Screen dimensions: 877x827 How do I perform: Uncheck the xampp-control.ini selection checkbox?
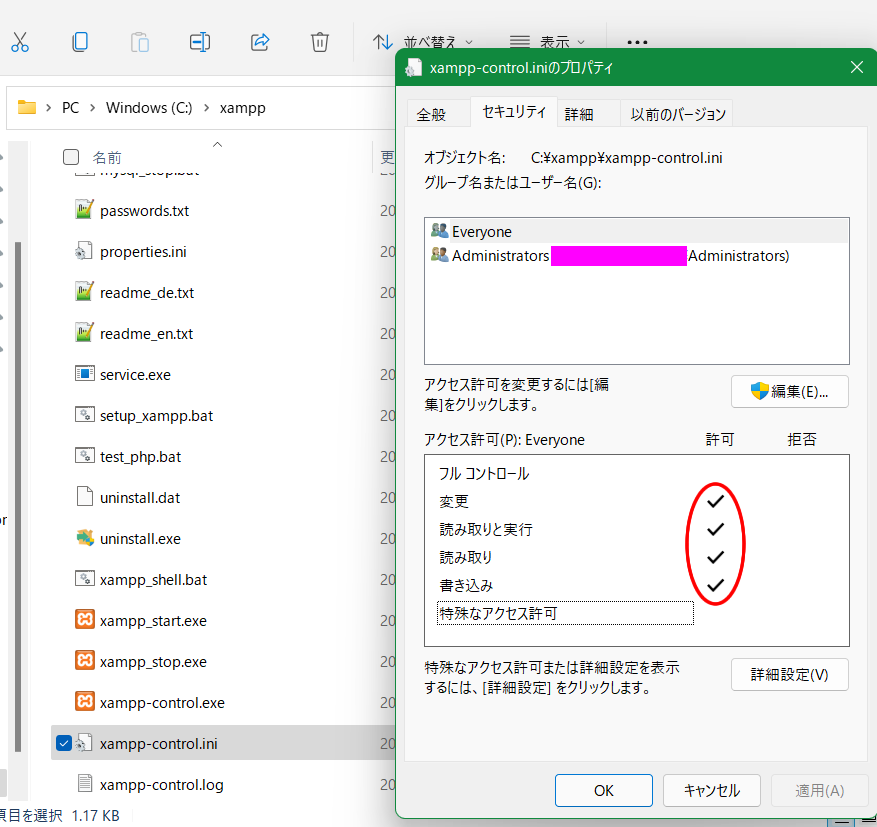(x=65, y=743)
